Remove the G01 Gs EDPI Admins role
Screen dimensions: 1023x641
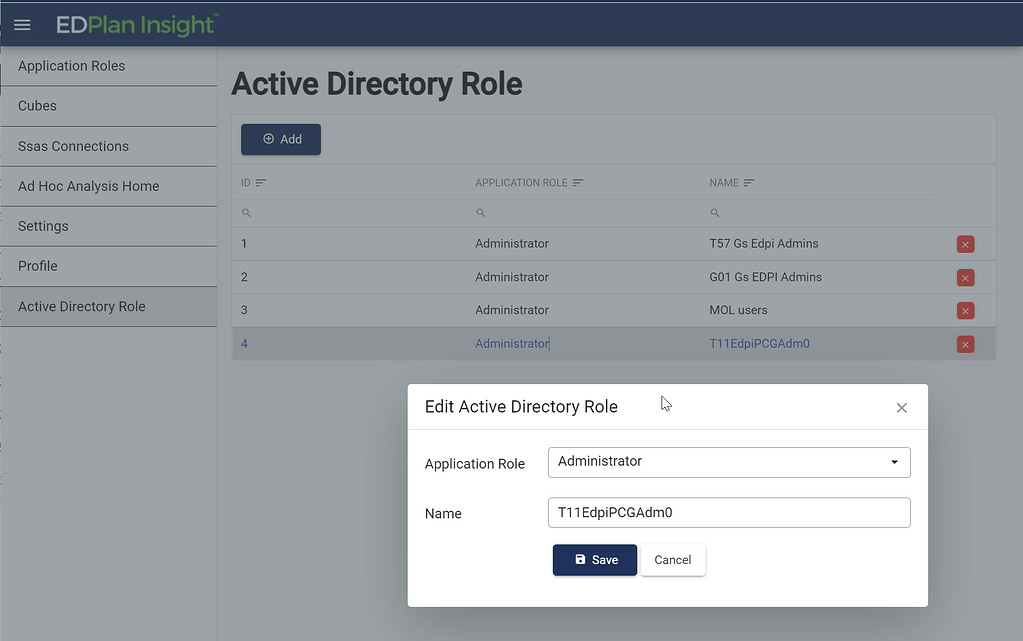(965, 277)
